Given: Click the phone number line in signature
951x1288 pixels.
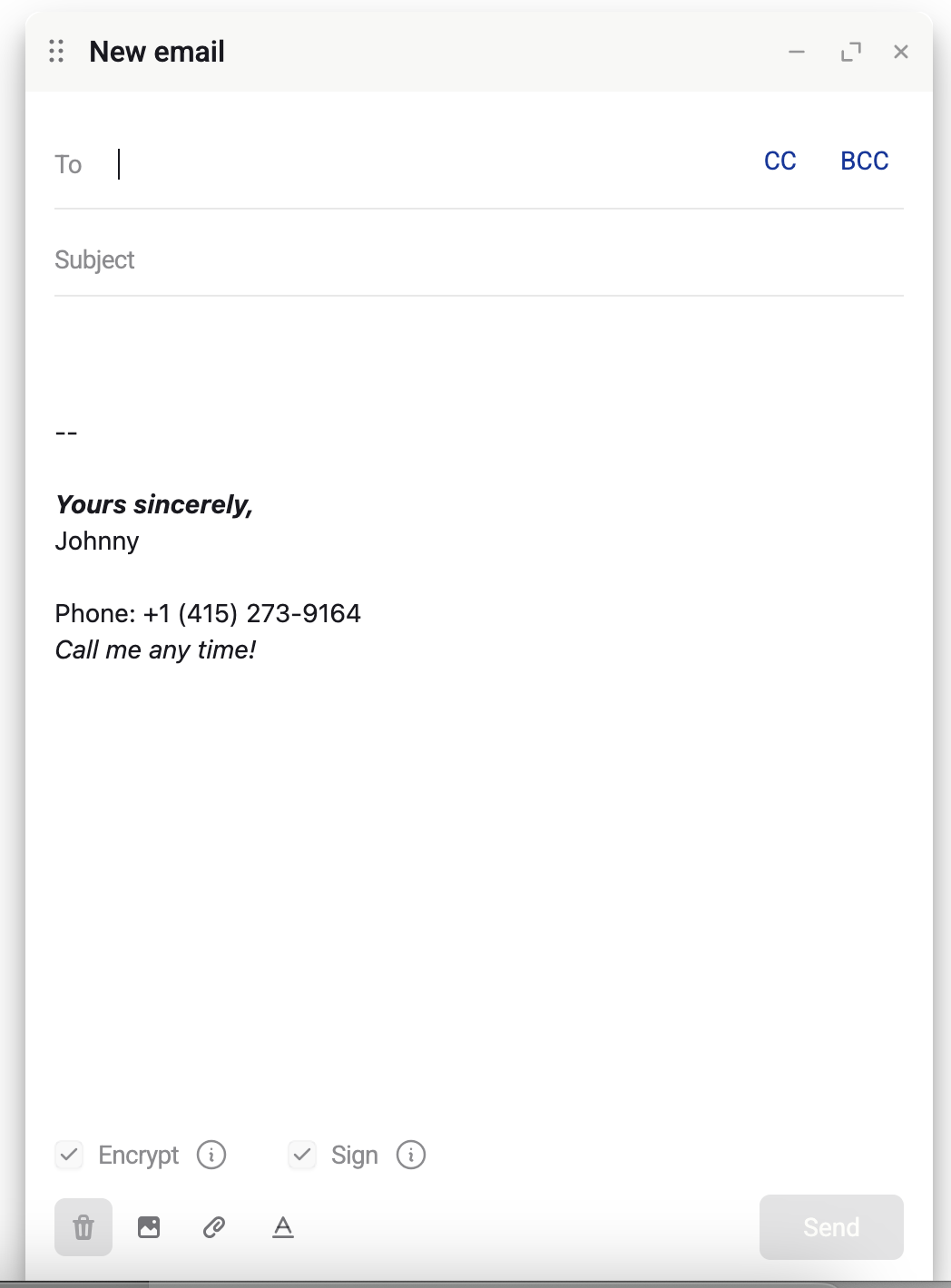Looking at the screenshot, I should 208,614.
